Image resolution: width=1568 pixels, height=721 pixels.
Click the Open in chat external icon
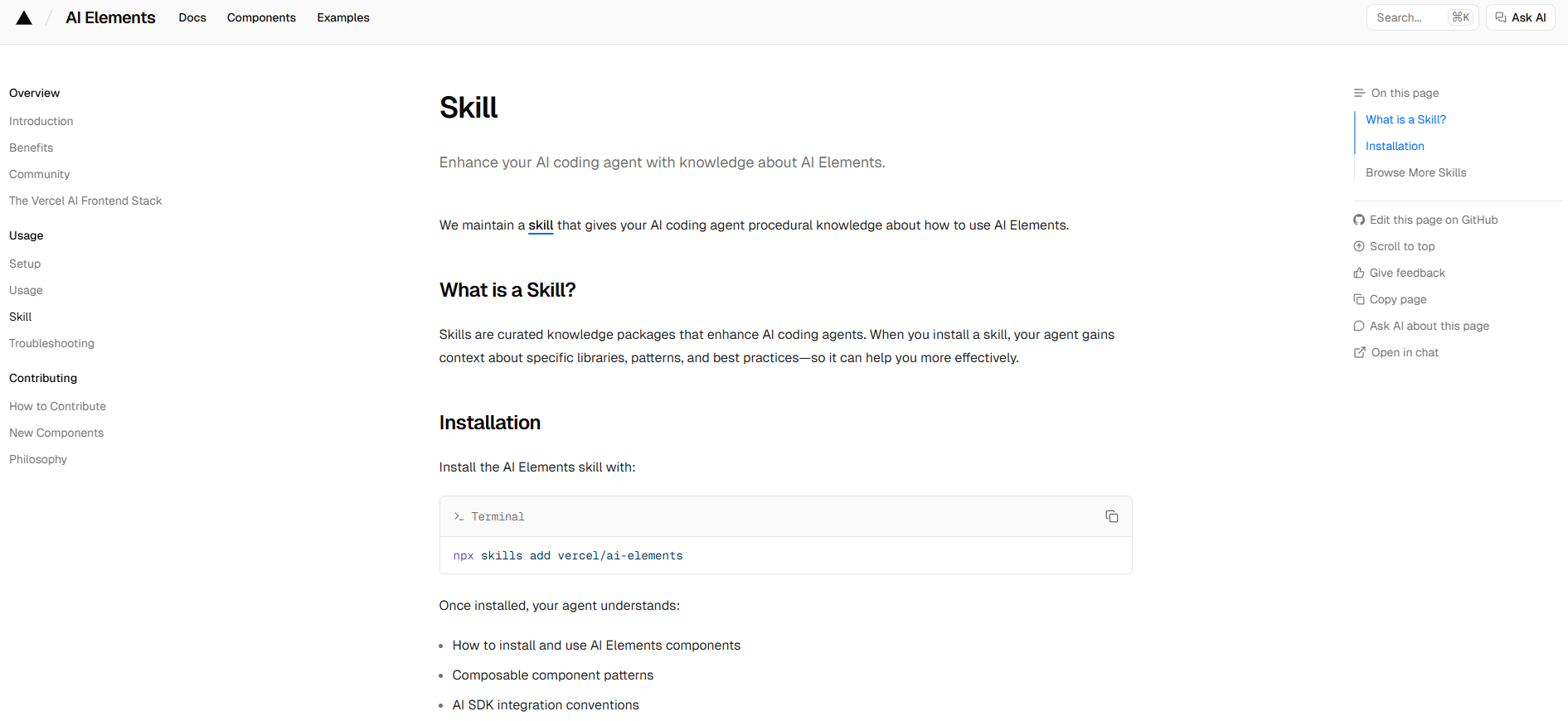[x=1360, y=352]
